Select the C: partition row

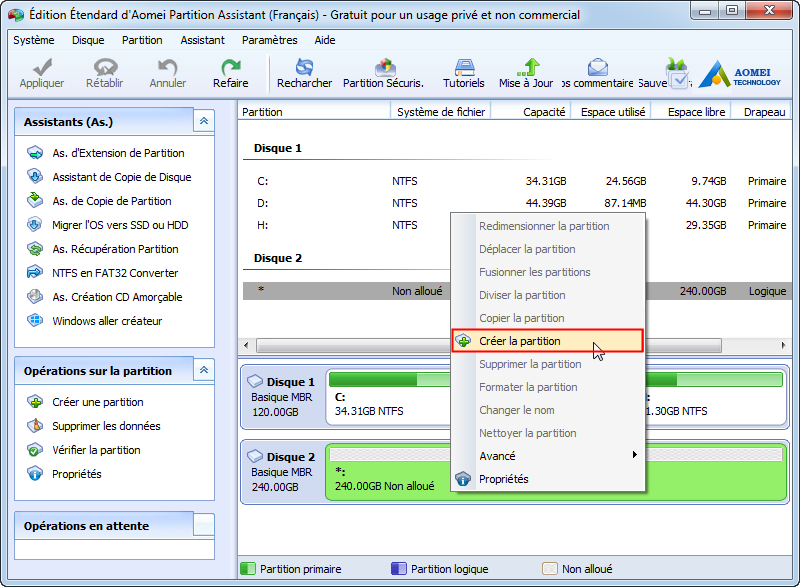click(x=517, y=181)
